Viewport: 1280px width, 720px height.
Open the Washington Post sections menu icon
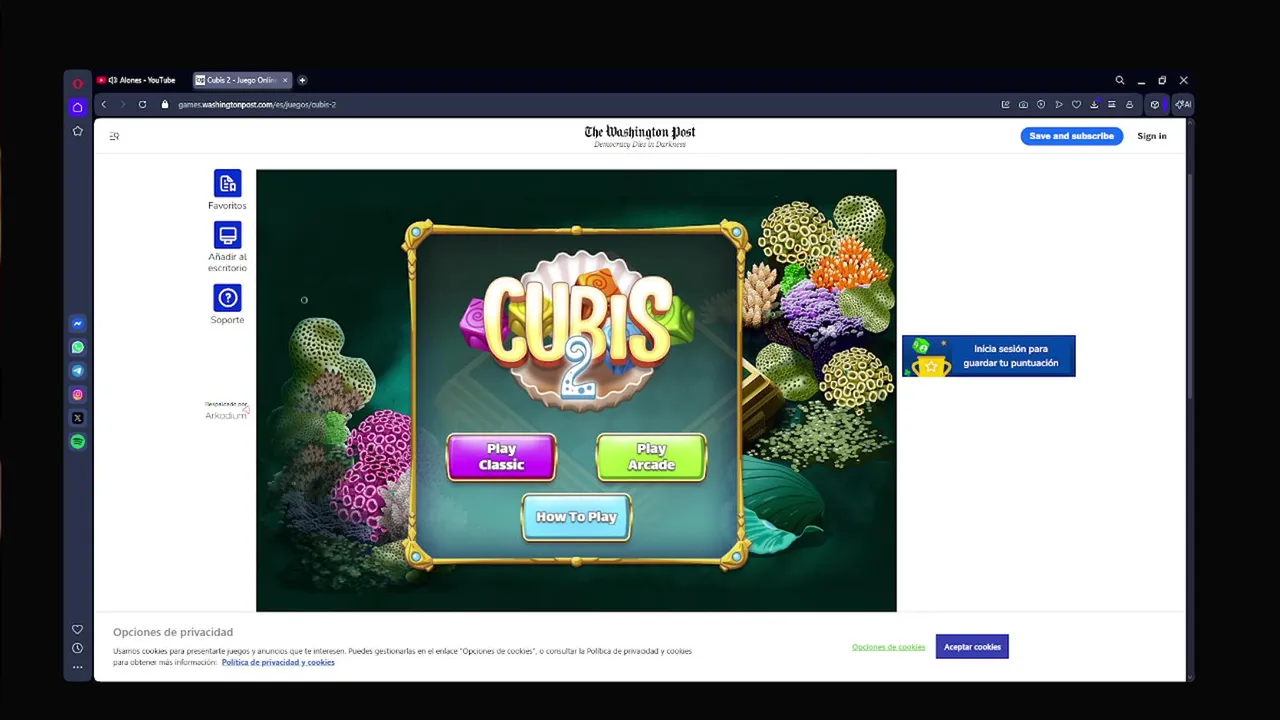click(114, 136)
